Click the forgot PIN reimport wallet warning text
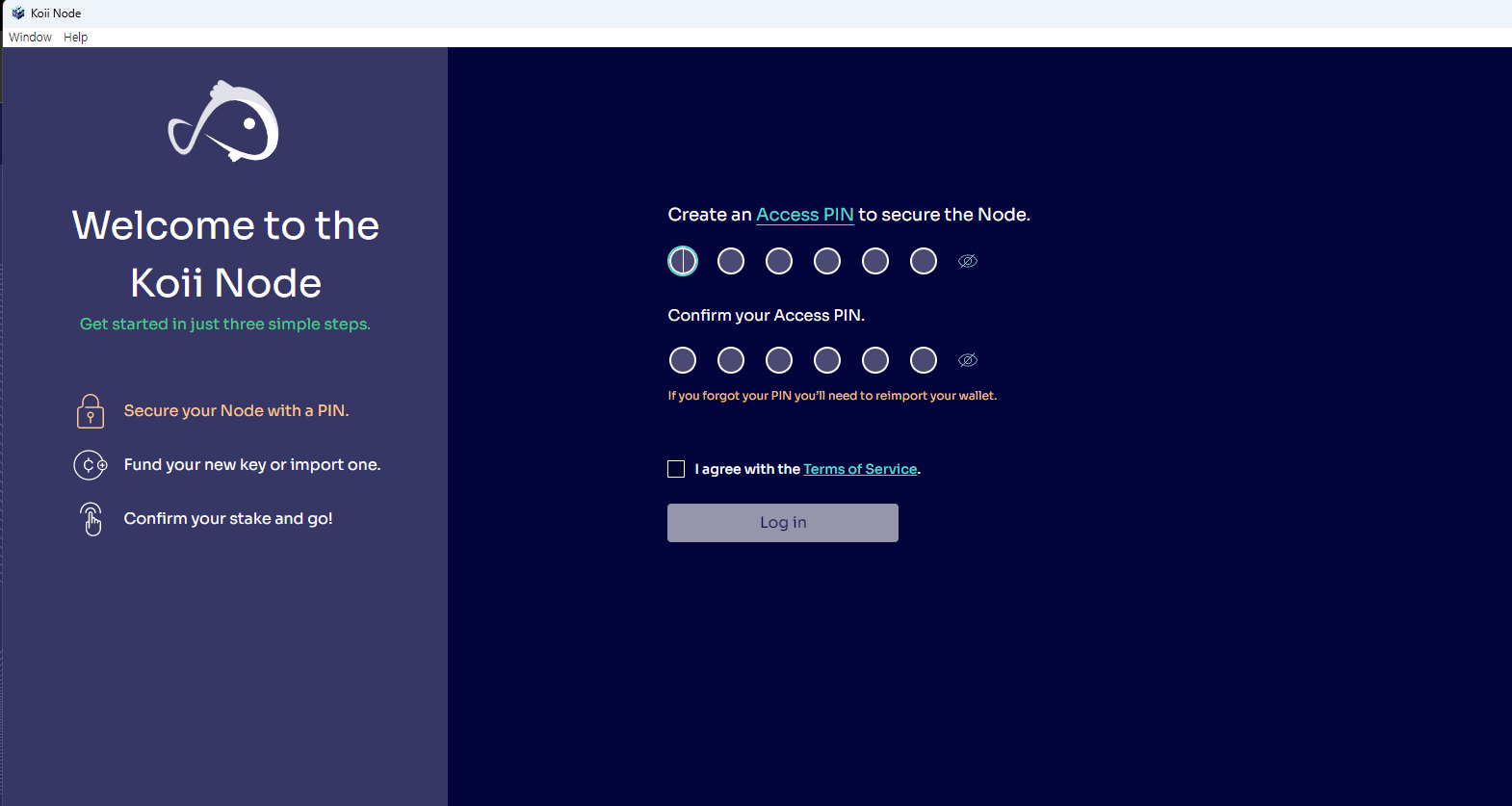 (832, 396)
